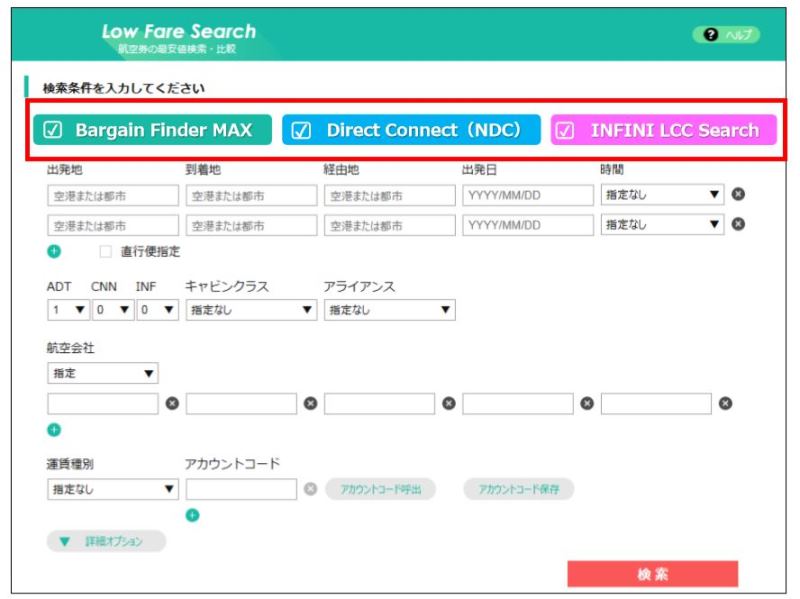The image size is (800, 599).
Task: Remove the second airline code field
Action: click(x=310, y=404)
